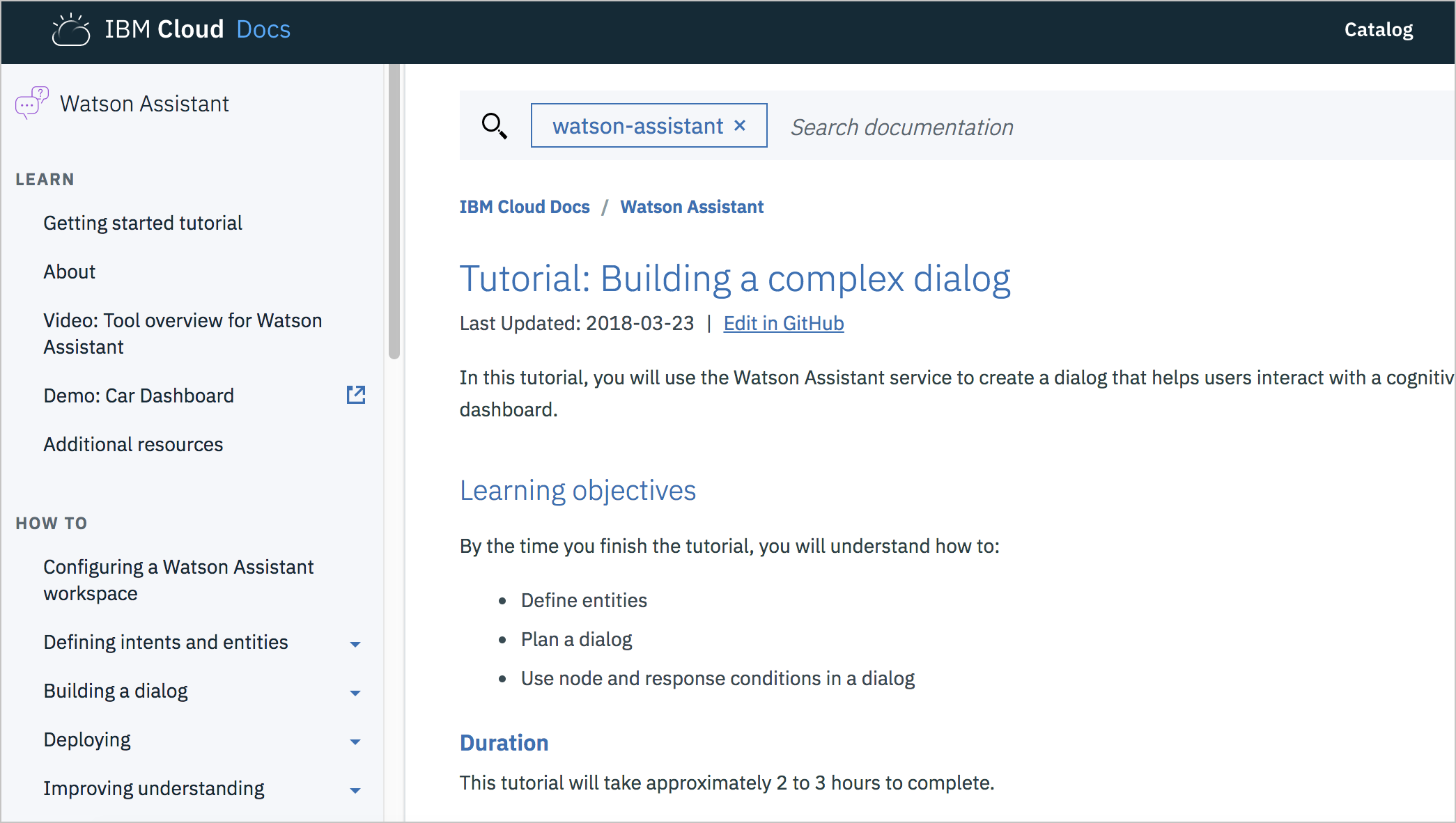Click the Docs link in header
Viewport: 1456px width, 823px height.
263,29
